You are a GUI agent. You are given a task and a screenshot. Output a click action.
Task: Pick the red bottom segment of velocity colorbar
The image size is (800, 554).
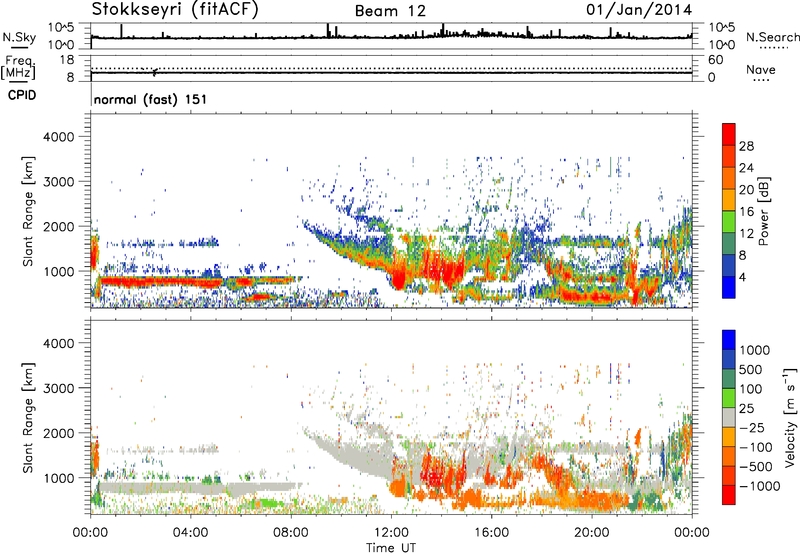click(729, 495)
